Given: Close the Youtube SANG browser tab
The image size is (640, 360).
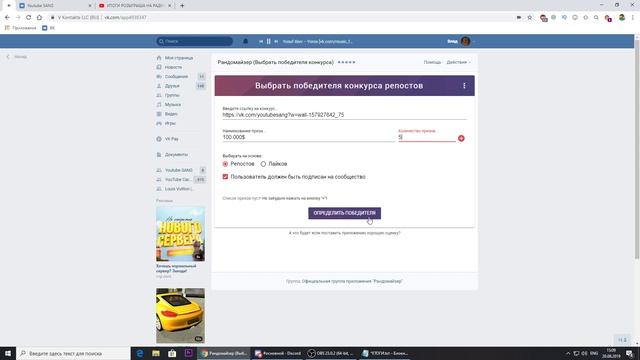Looking at the screenshot, I should coord(90,6).
